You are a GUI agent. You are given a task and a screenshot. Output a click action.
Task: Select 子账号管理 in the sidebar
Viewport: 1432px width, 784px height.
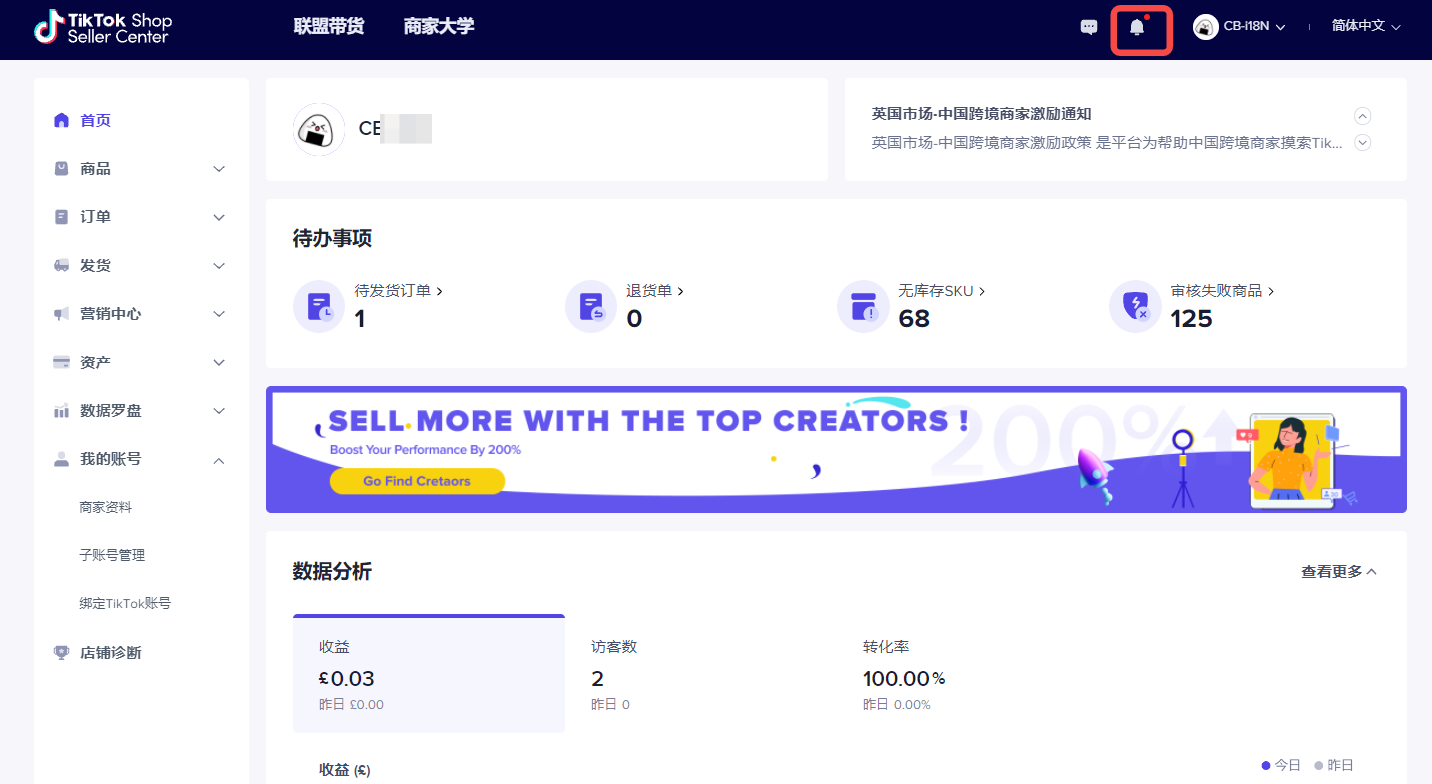112,555
